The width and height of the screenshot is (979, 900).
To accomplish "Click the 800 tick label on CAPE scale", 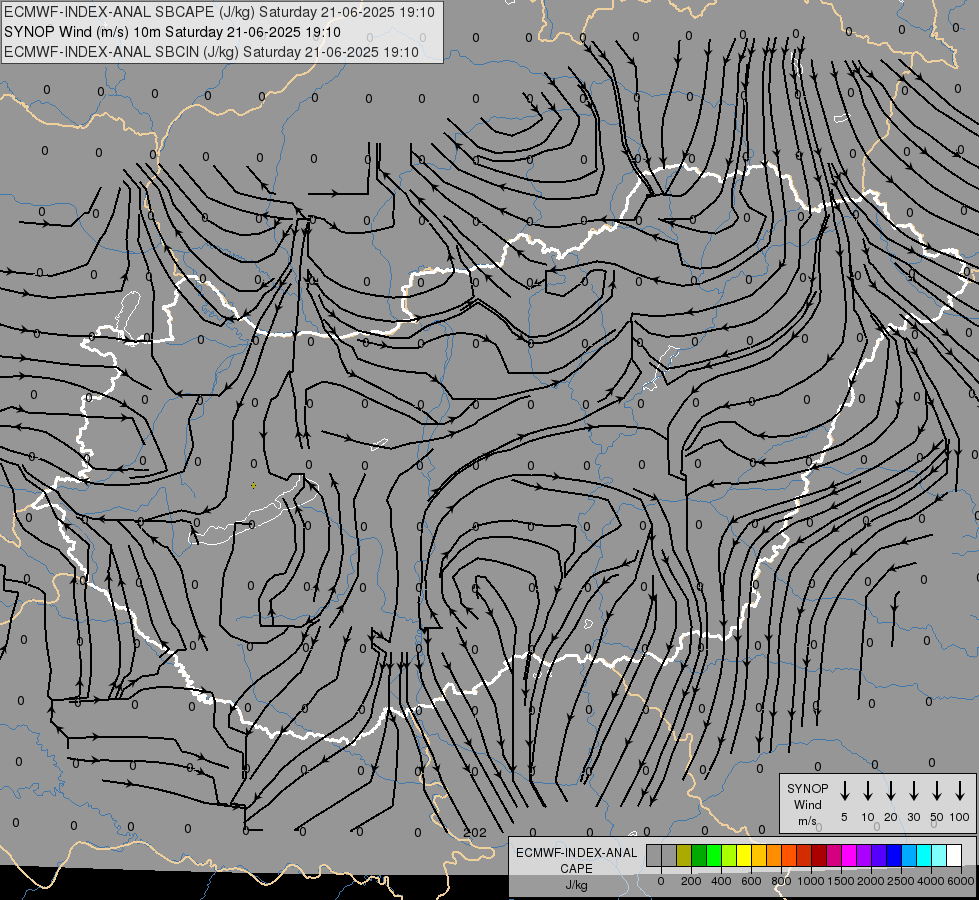I will [781, 881].
